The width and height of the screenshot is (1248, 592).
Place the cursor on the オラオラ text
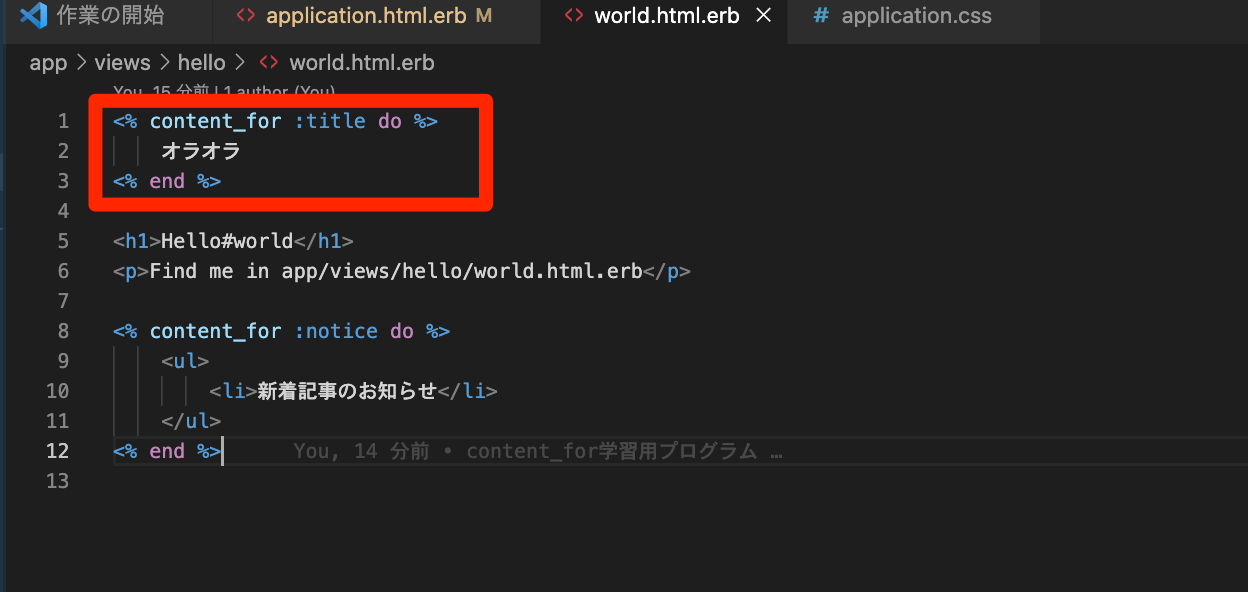click(x=201, y=151)
